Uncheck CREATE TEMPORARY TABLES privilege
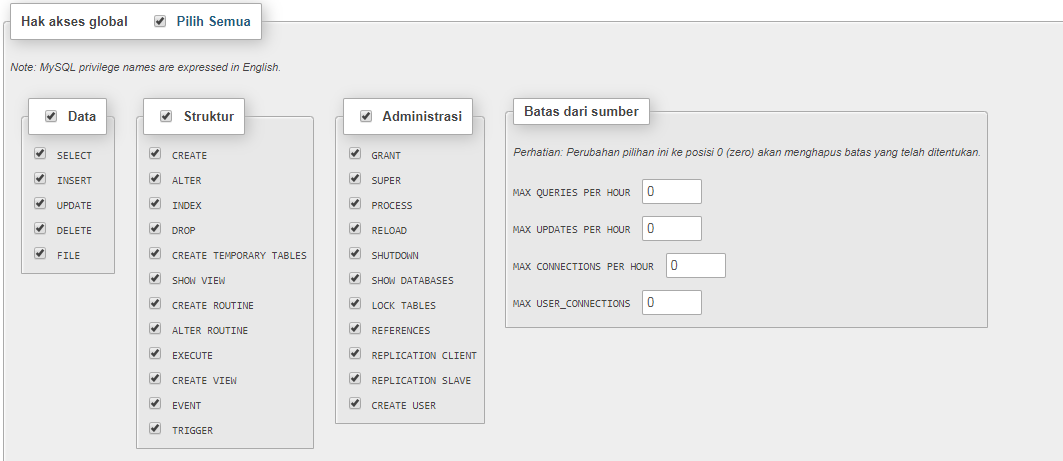1063x461 pixels. pos(155,254)
